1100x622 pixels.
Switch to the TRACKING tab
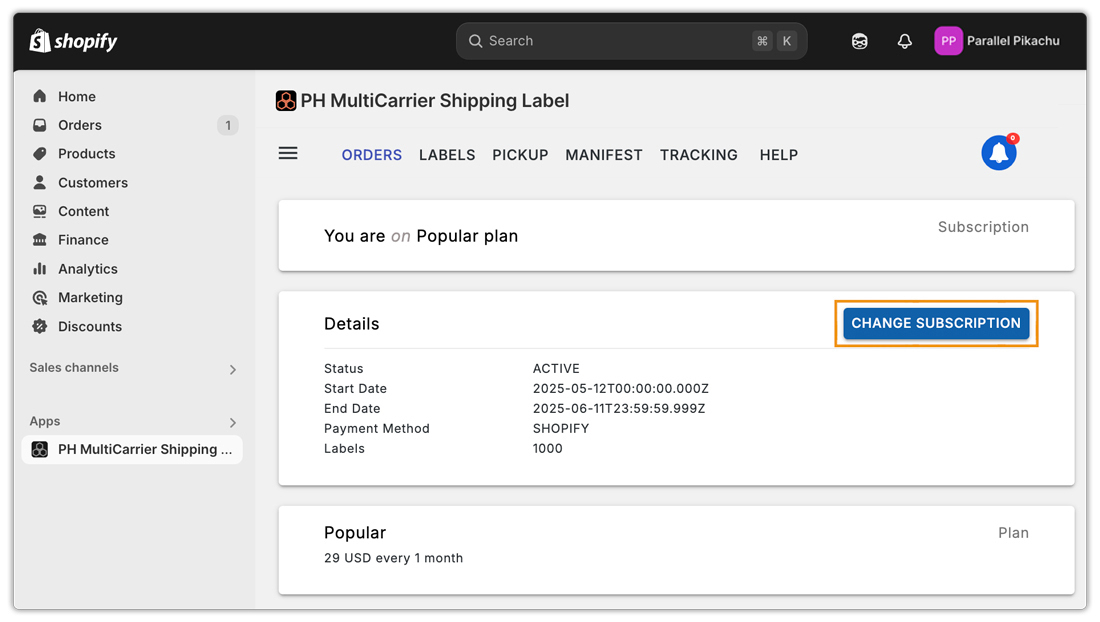point(699,155)
